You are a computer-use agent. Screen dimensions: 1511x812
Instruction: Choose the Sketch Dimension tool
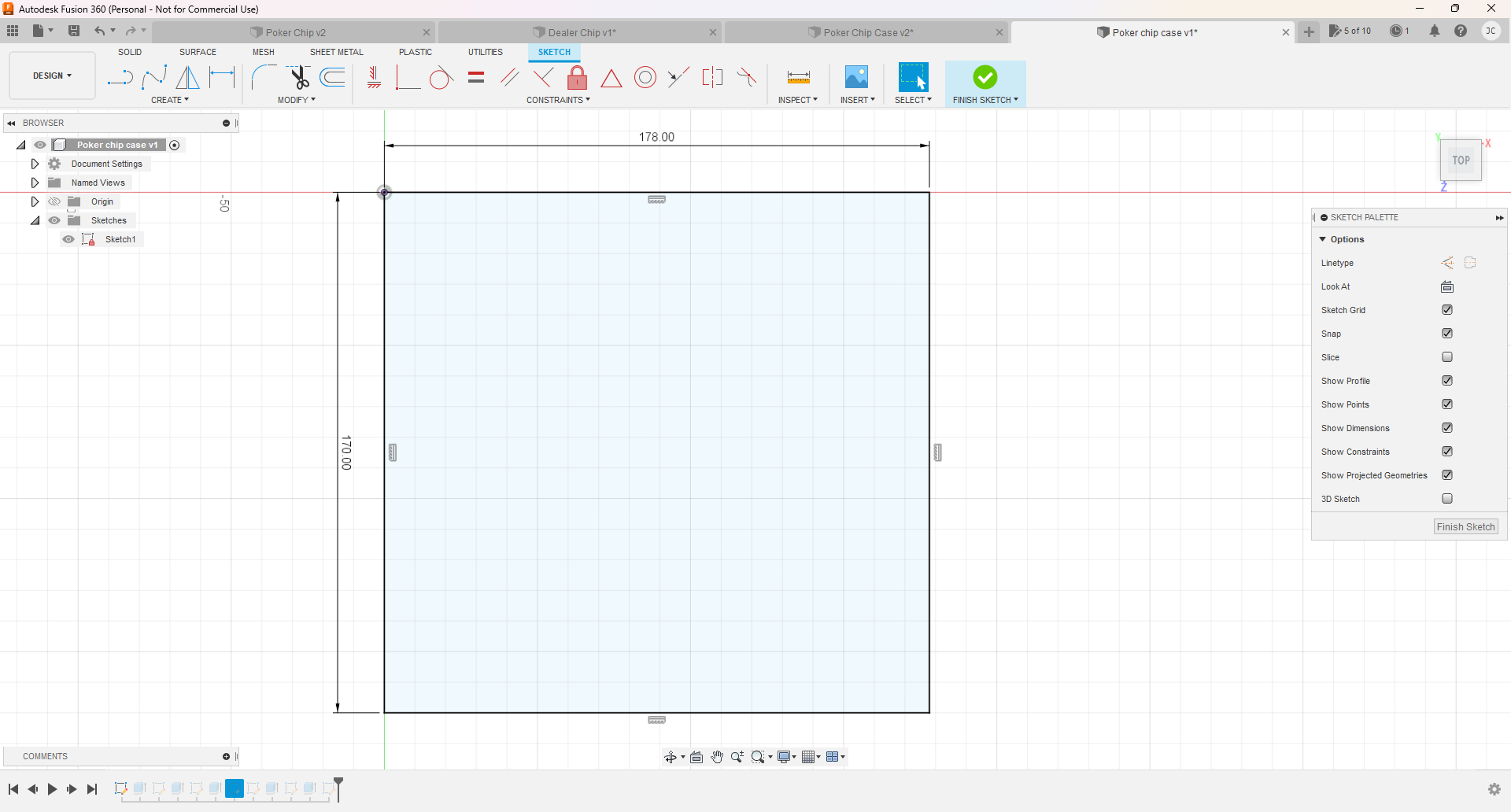pos(223,77)
